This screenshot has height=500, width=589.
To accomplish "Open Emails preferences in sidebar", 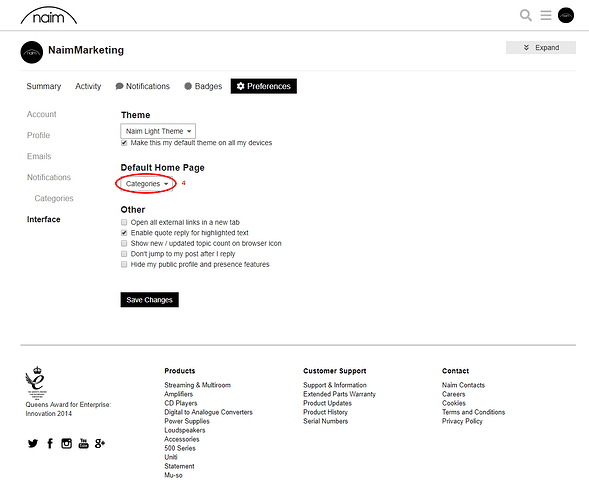I will [39, 156].
